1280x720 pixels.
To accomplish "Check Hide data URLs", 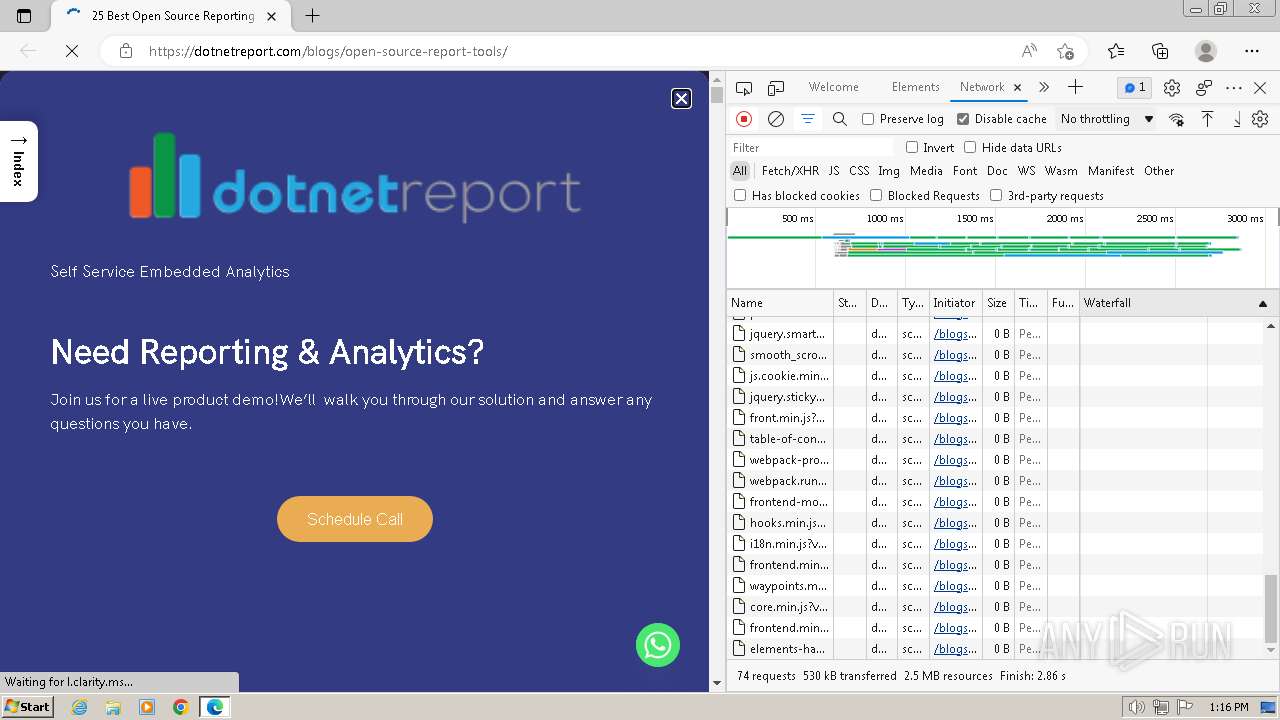I will (x=970, y=147).
